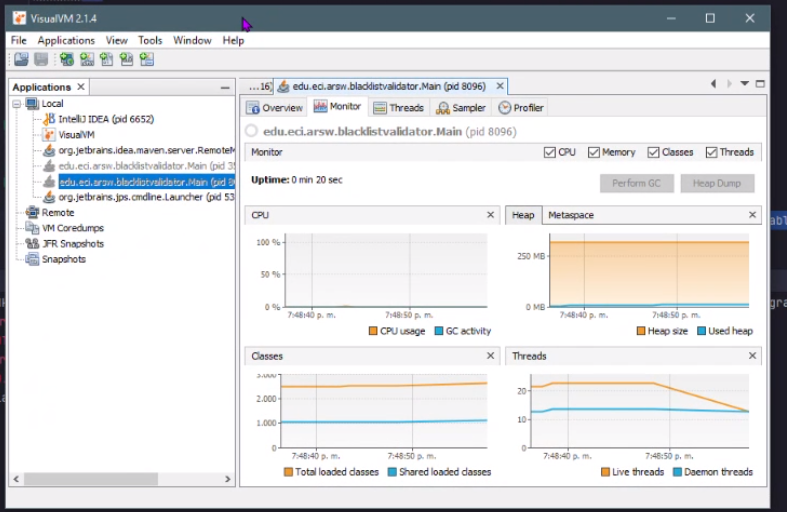Select the Metaspace memory tab

pos(571,215)
